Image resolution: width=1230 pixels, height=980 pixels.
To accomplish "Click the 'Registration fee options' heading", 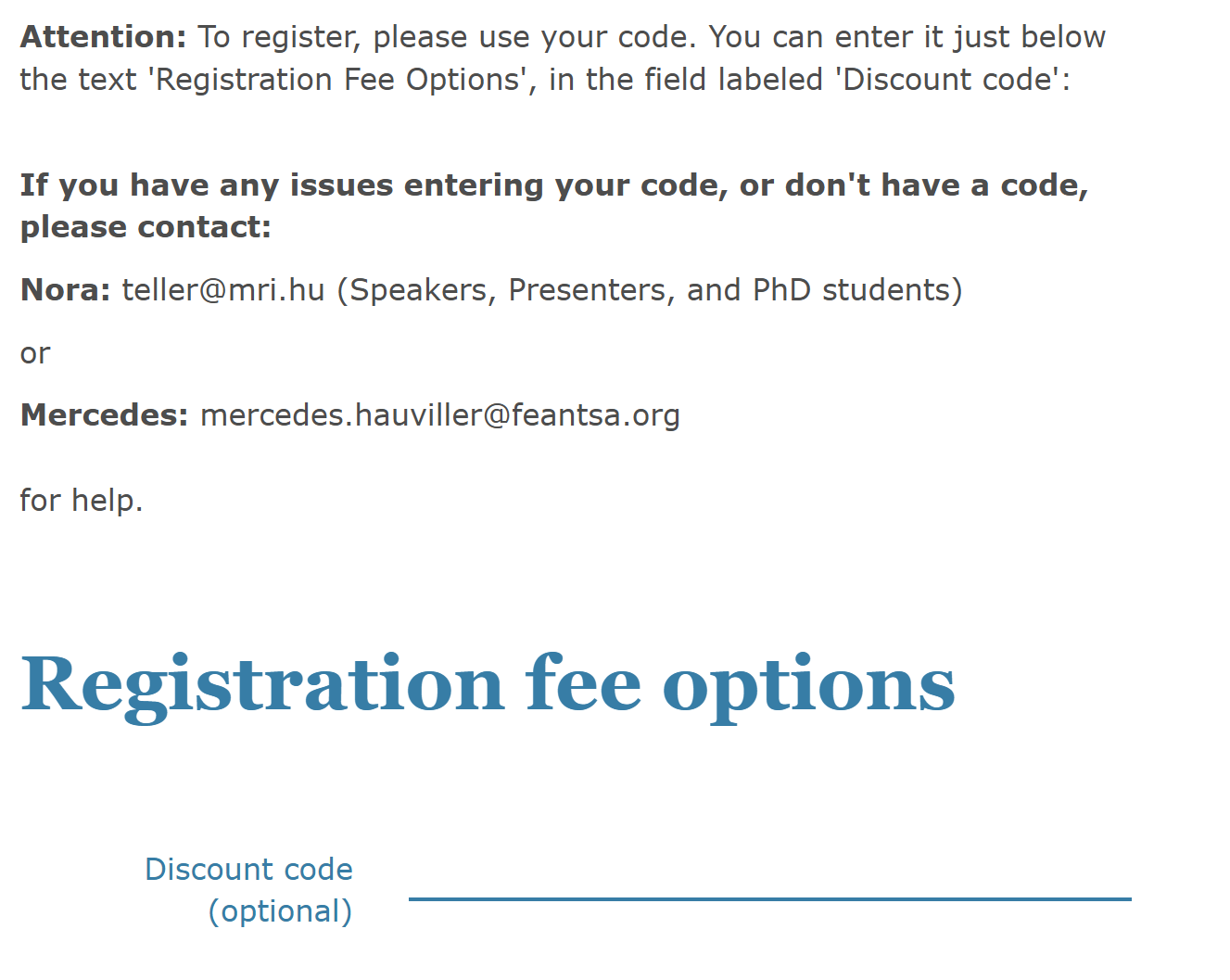I will pos(488,686).
